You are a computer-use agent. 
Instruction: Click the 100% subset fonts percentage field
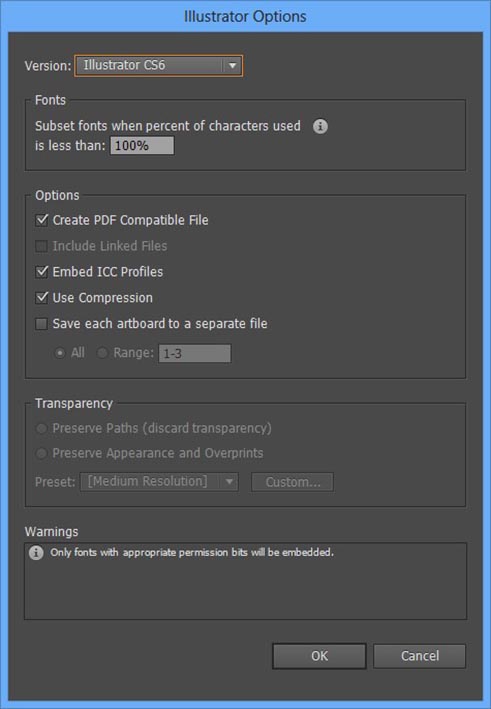142,146
